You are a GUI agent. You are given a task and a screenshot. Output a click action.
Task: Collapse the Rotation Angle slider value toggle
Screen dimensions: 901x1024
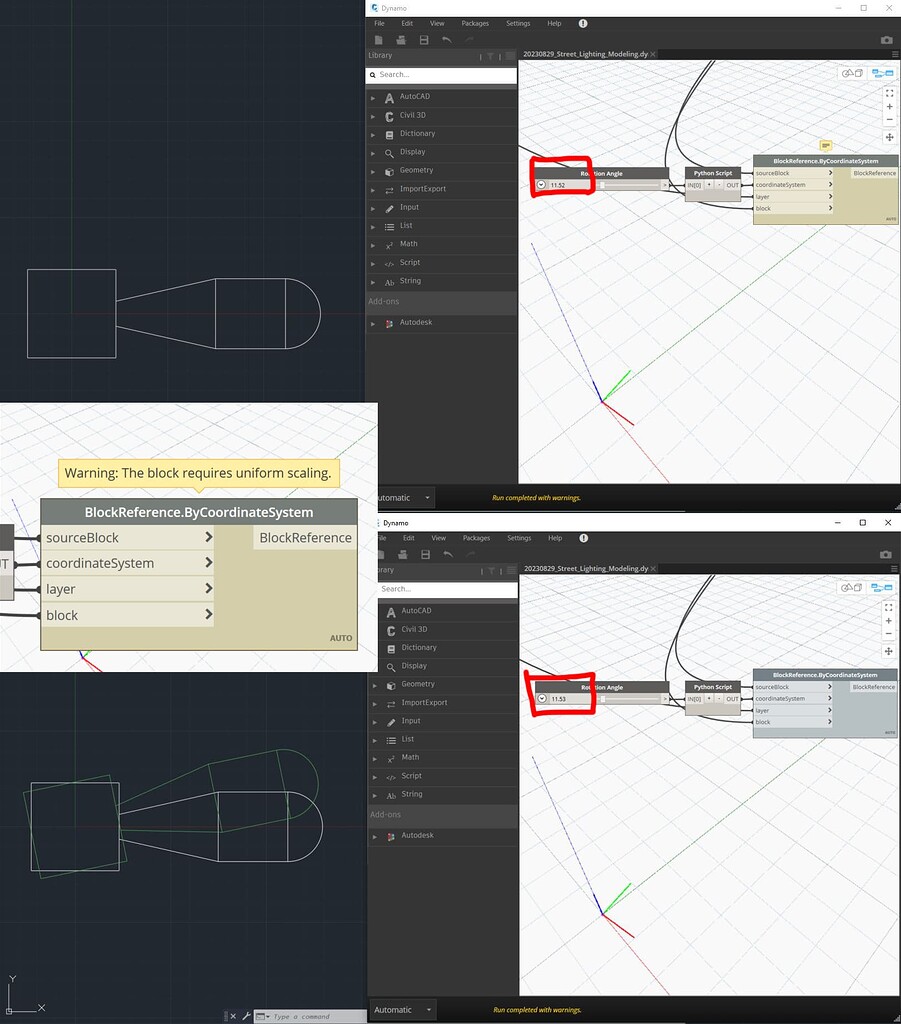[539, 184]
